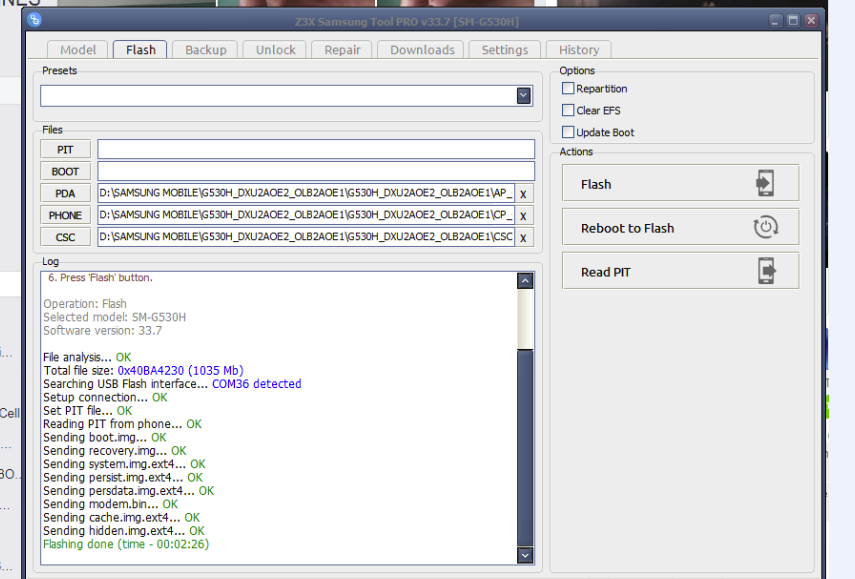The width and height of the screenshot is (855, 579).
Task: Select the Flash tab
Action: 141,50
